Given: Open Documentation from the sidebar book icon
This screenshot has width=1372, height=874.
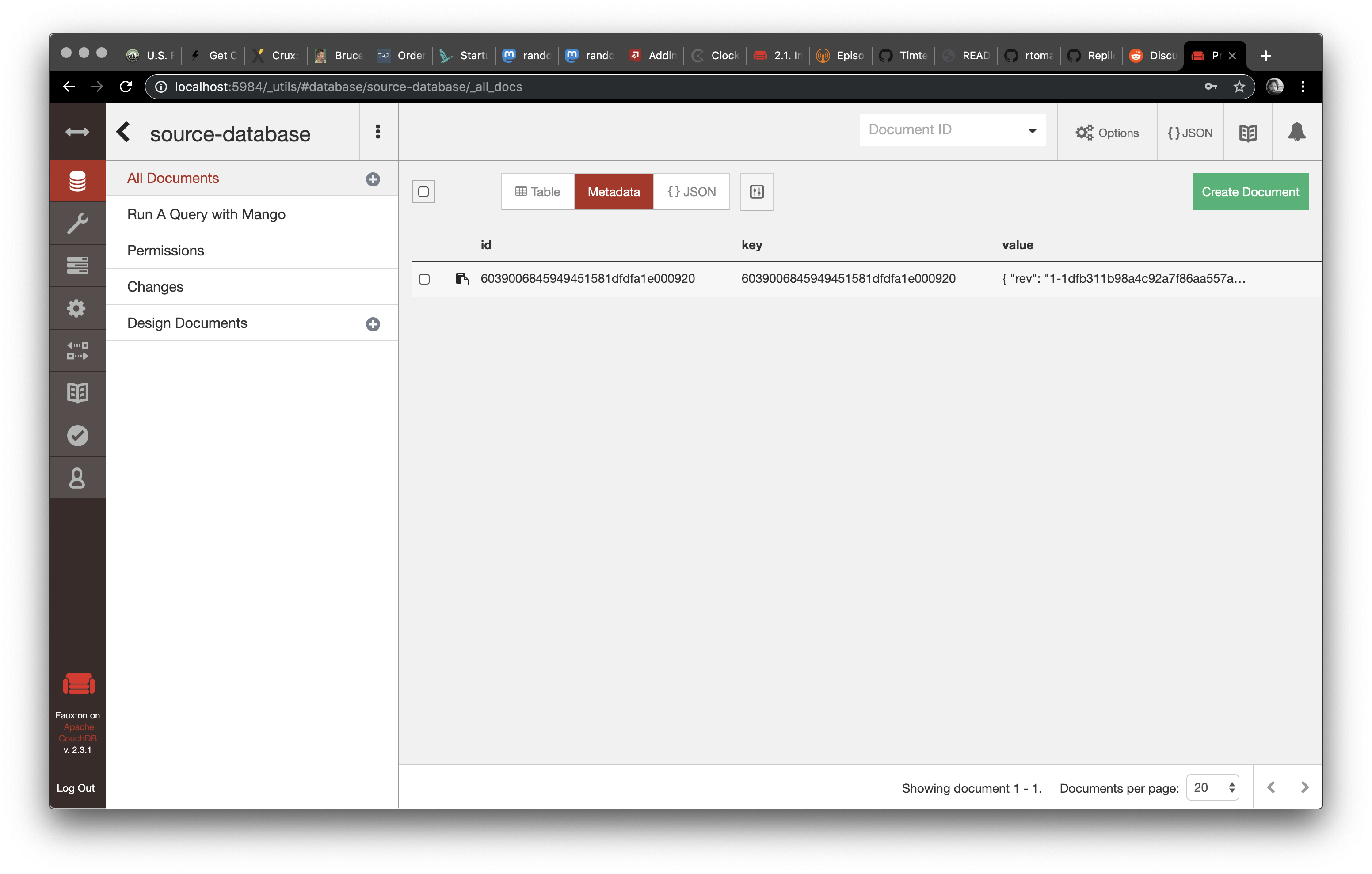Looking at the screenshot, I should click(x=77, y=392).
